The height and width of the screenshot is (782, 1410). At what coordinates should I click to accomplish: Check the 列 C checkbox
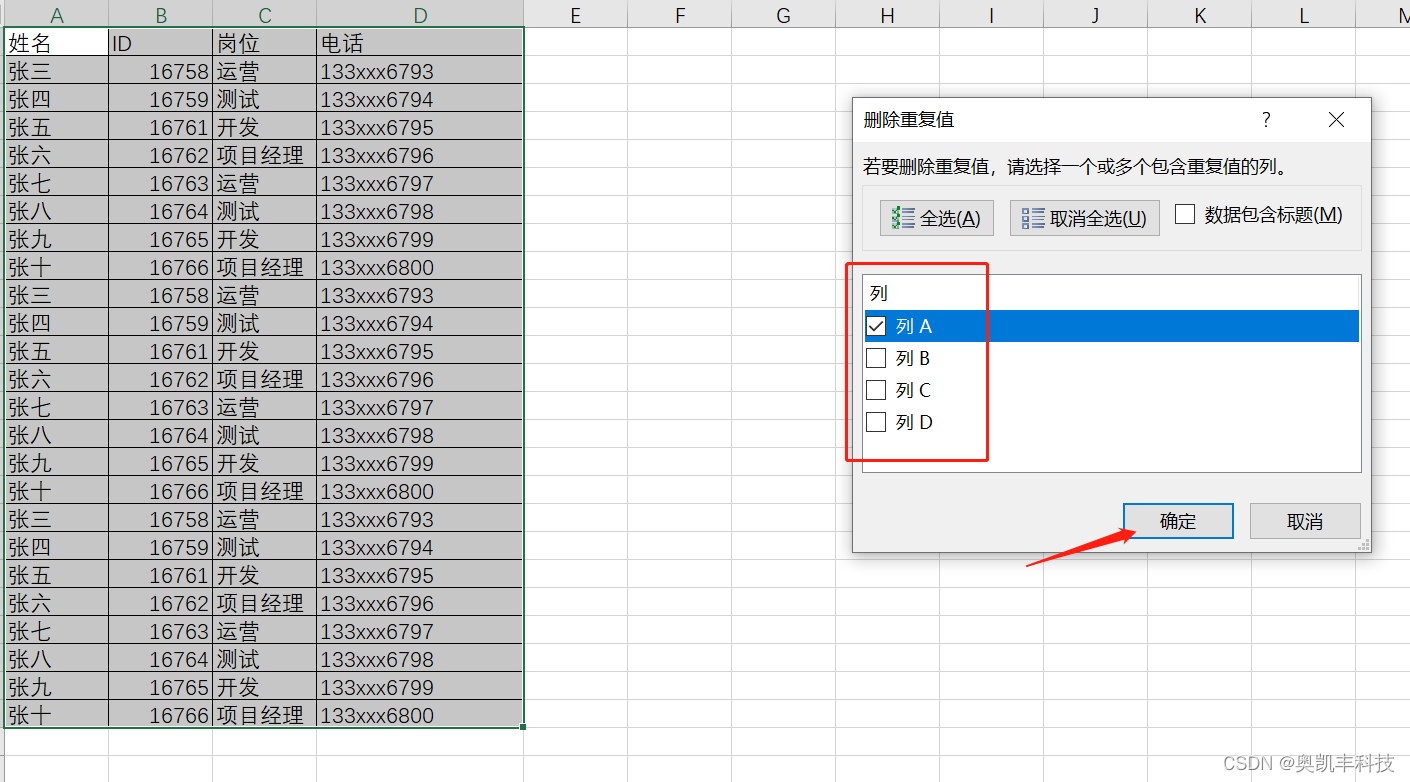tap(877, 389)
